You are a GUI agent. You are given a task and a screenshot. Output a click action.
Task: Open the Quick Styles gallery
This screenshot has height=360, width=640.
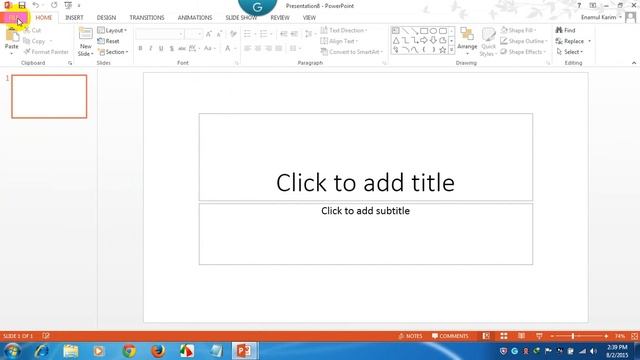click(488, 41)
